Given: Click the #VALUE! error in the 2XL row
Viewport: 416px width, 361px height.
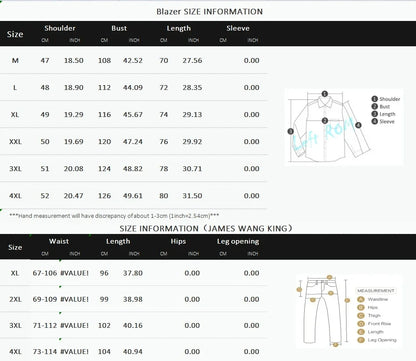Looking at the screenshot, I should (x=74, y=299).
